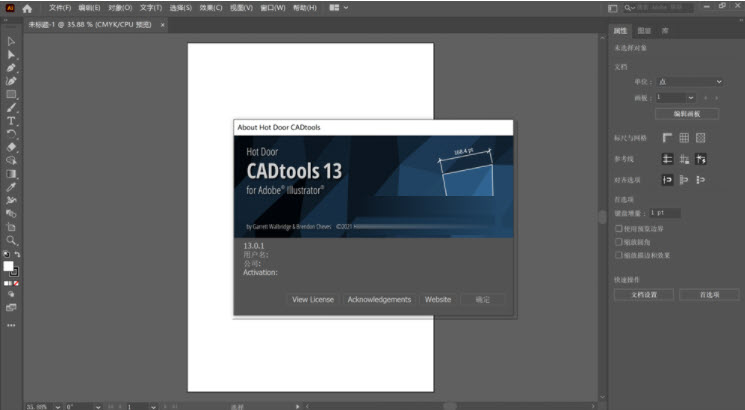Open the Effect(C) menu

click(211, 8)
